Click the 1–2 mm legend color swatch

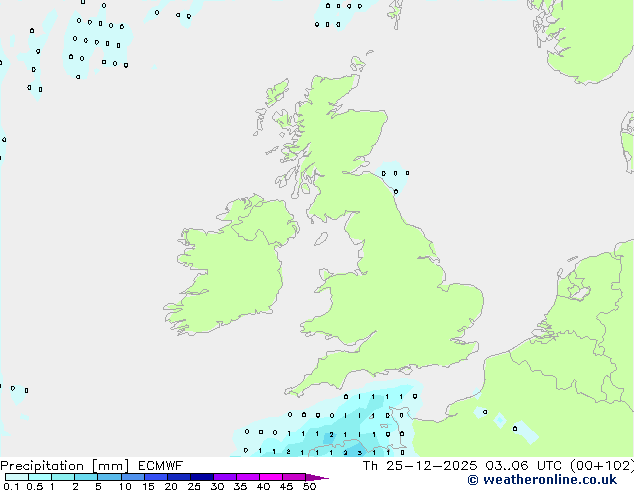(63, 477)
